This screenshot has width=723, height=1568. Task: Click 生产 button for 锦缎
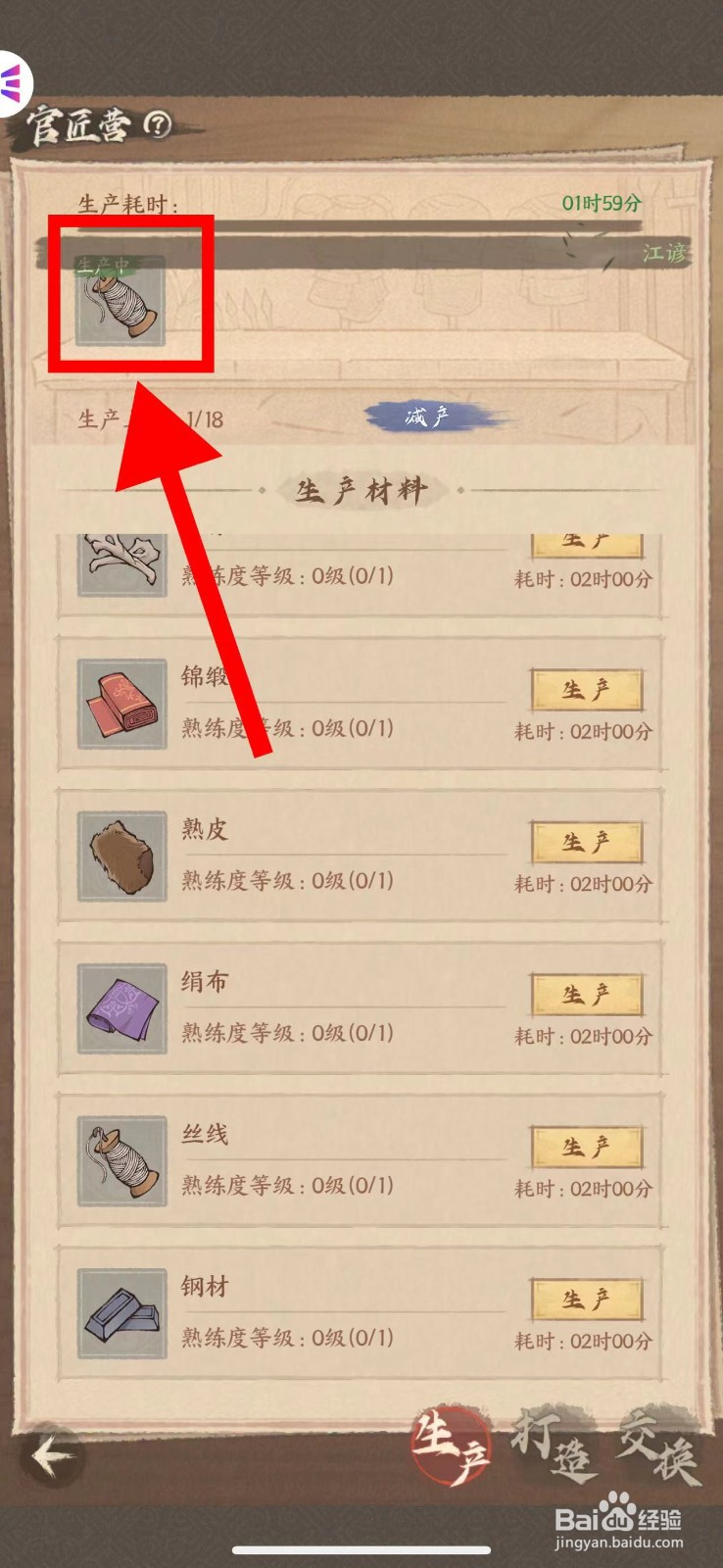point(587,690)
